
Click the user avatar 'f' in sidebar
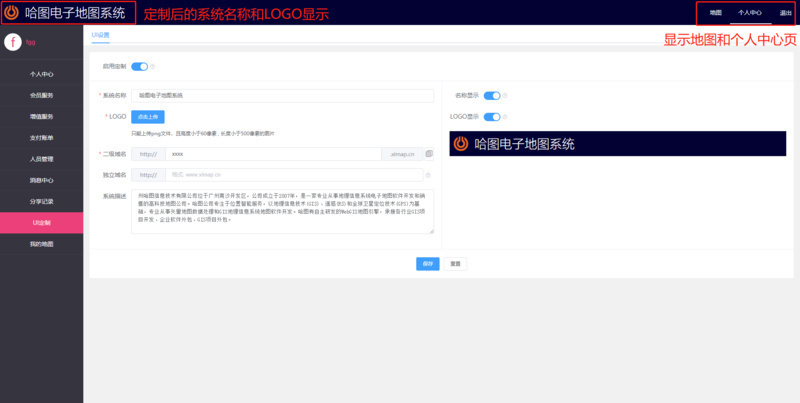[13, 42]
